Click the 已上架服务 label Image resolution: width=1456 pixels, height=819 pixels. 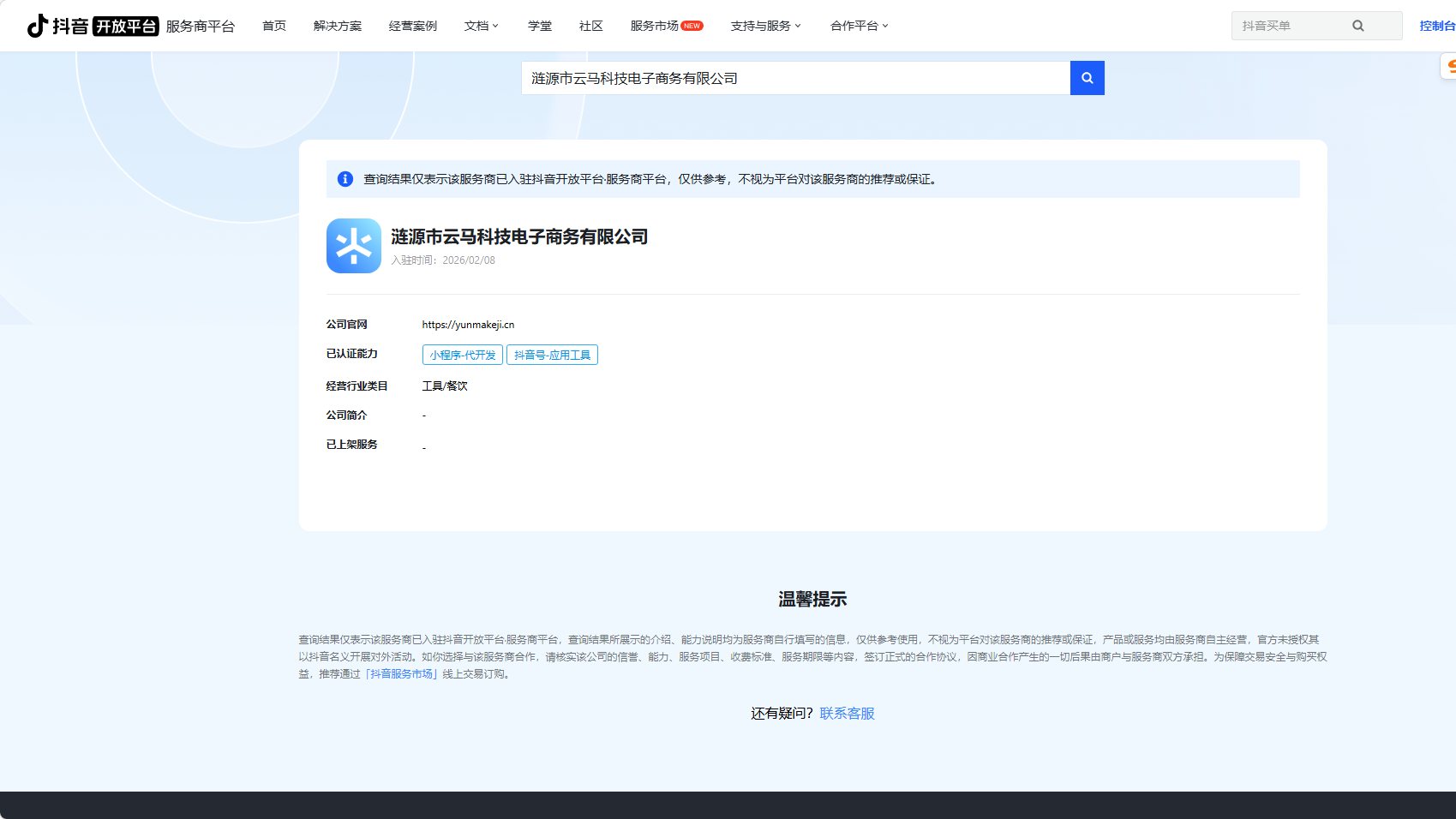(x=351, y=445)
